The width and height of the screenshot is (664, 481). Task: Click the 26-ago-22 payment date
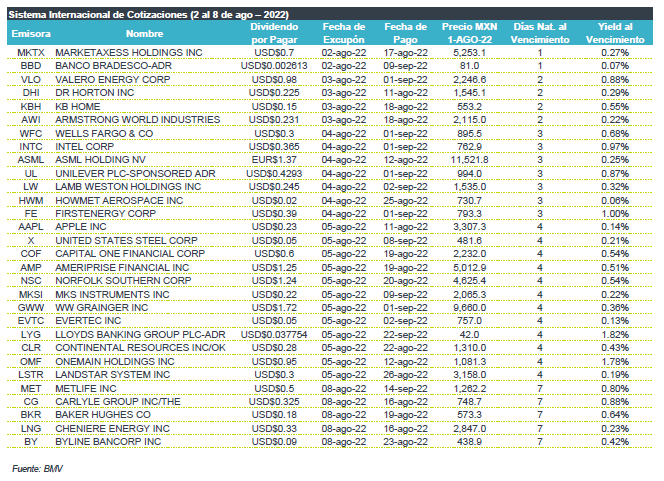[405, 375]
